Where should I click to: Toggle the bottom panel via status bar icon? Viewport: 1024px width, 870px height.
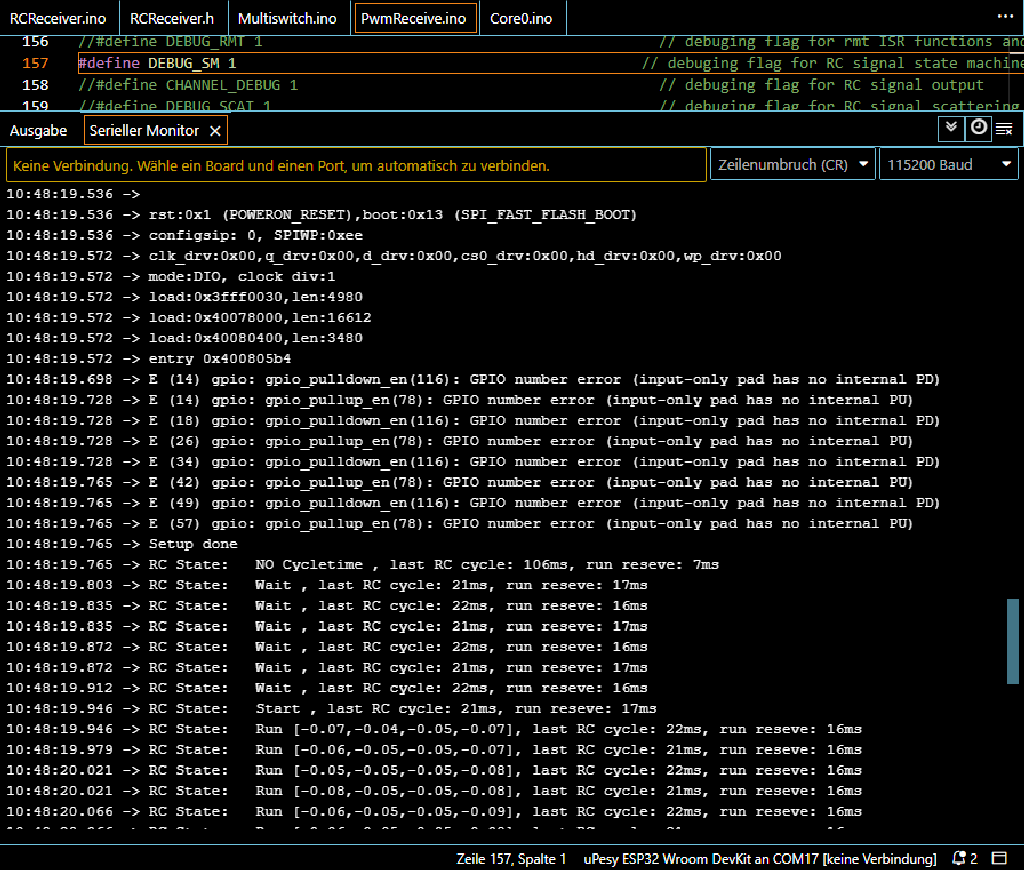coord(999,858)
